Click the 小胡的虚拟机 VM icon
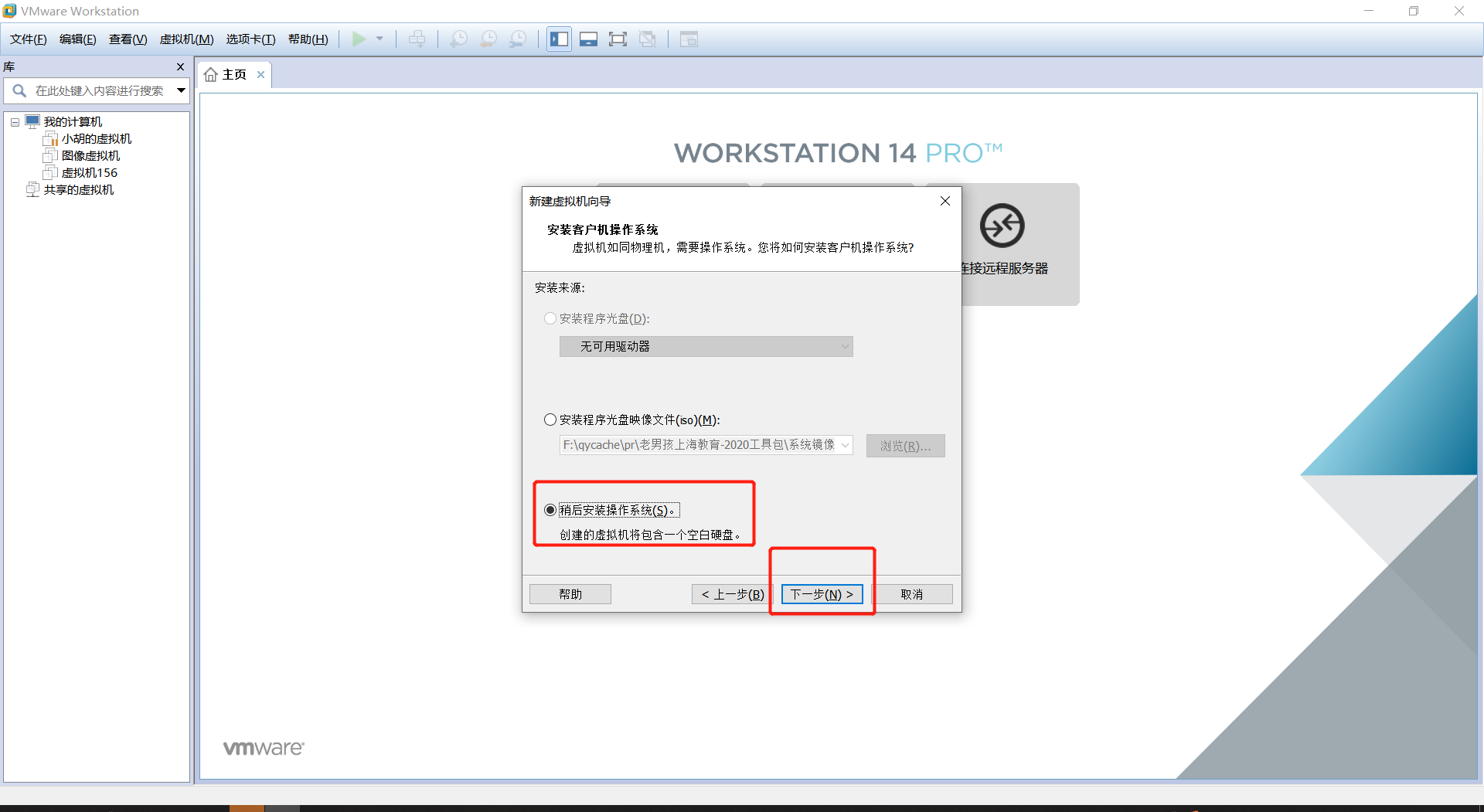Viewport: 1484px width, 812px height. tap(50, 139)
